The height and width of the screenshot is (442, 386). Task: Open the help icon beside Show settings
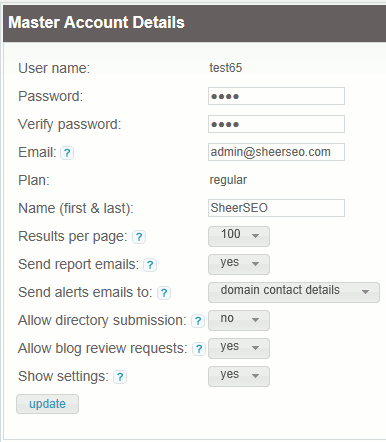120,377
